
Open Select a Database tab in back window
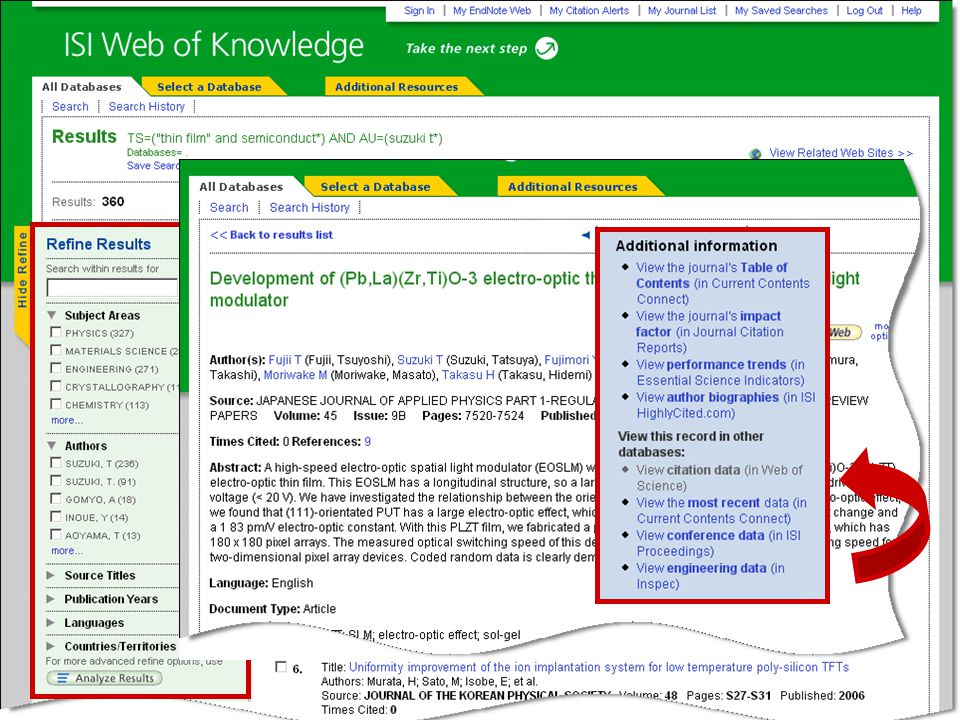click(209, 87)
